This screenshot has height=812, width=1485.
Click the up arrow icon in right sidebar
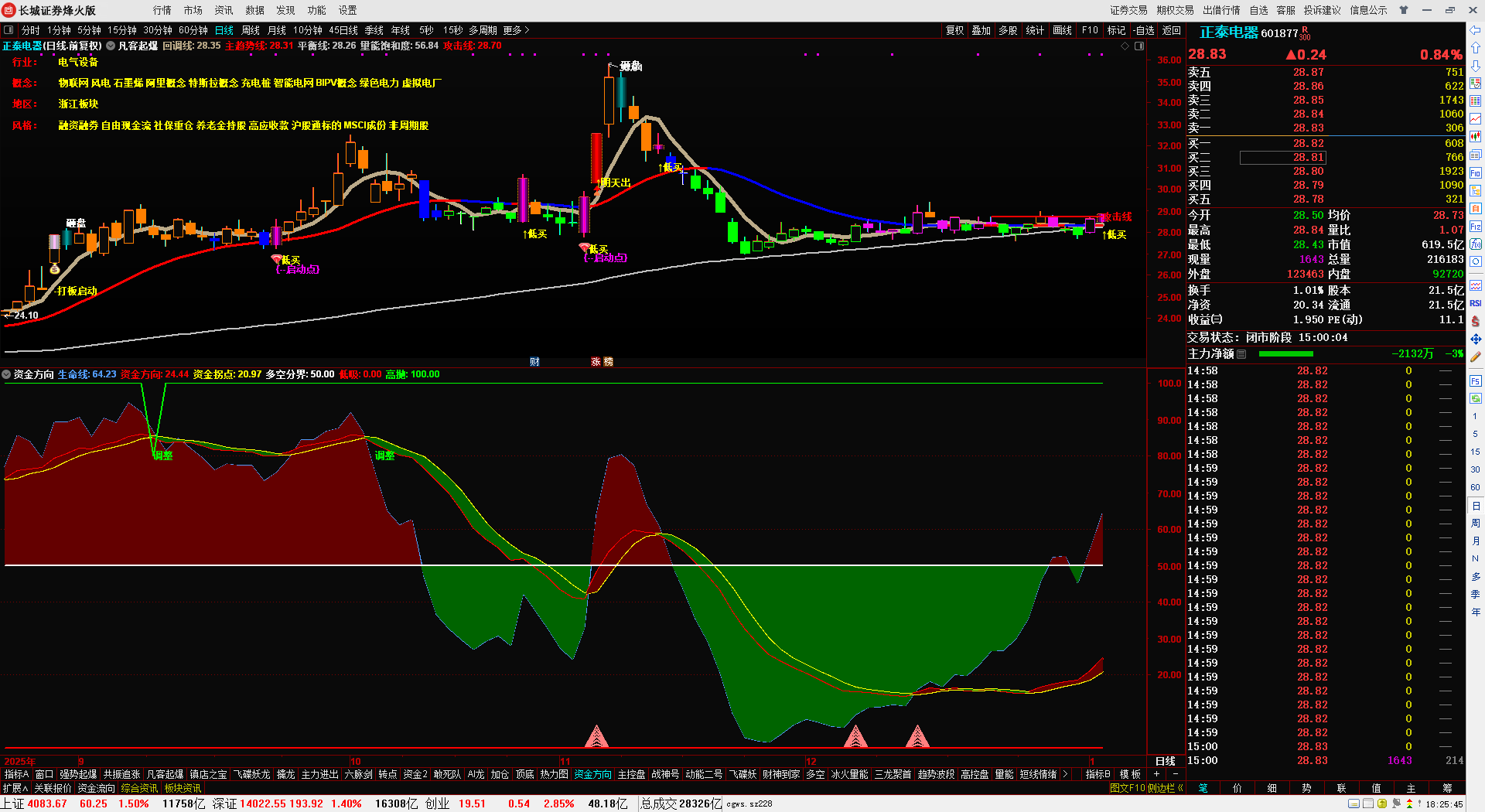1476,48
